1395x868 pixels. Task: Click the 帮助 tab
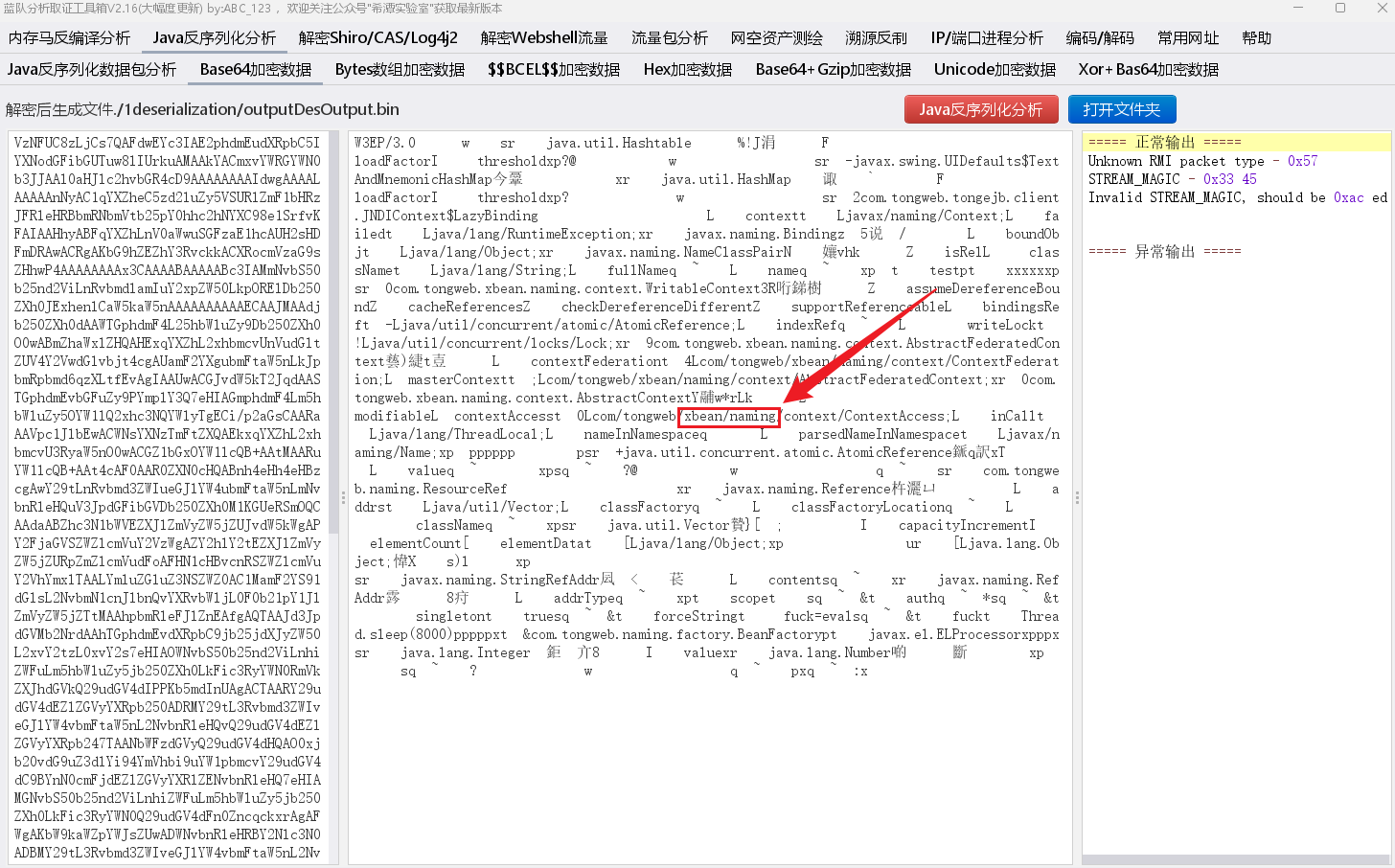tap(1256, 38)
